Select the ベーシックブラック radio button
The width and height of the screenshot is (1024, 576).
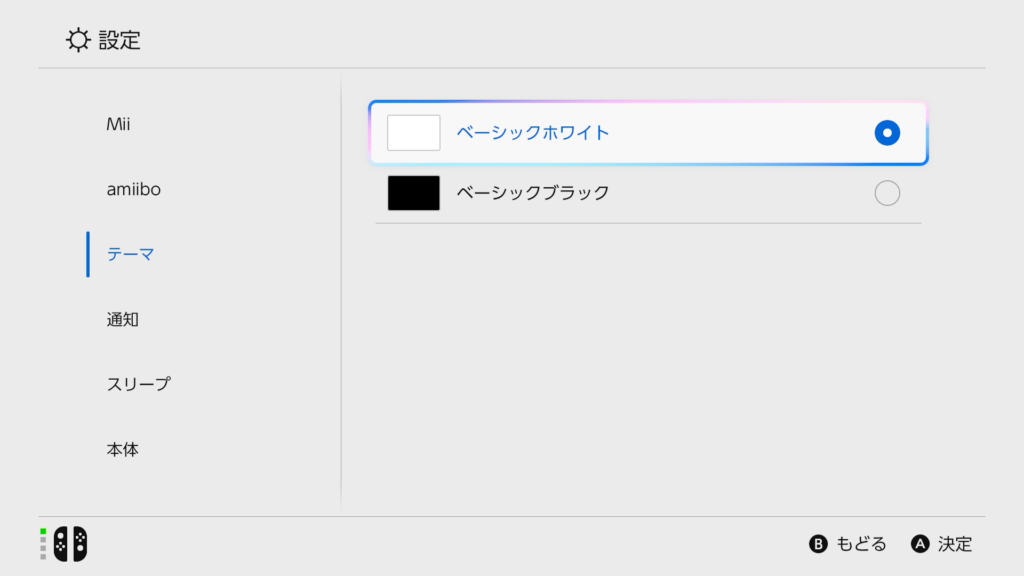pos(887,193)
